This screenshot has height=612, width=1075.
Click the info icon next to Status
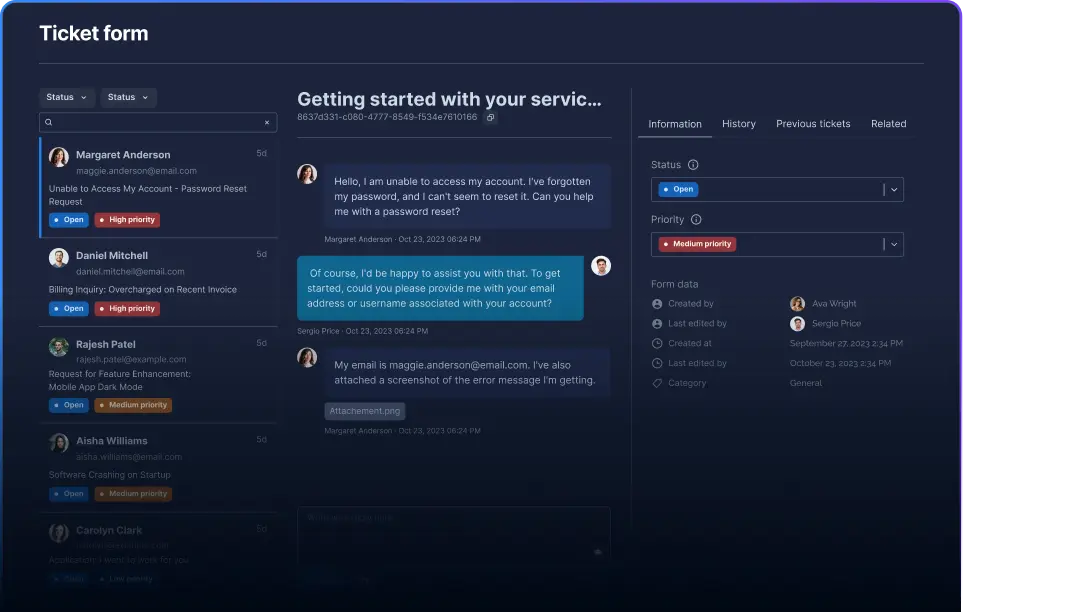pos(693,165)
